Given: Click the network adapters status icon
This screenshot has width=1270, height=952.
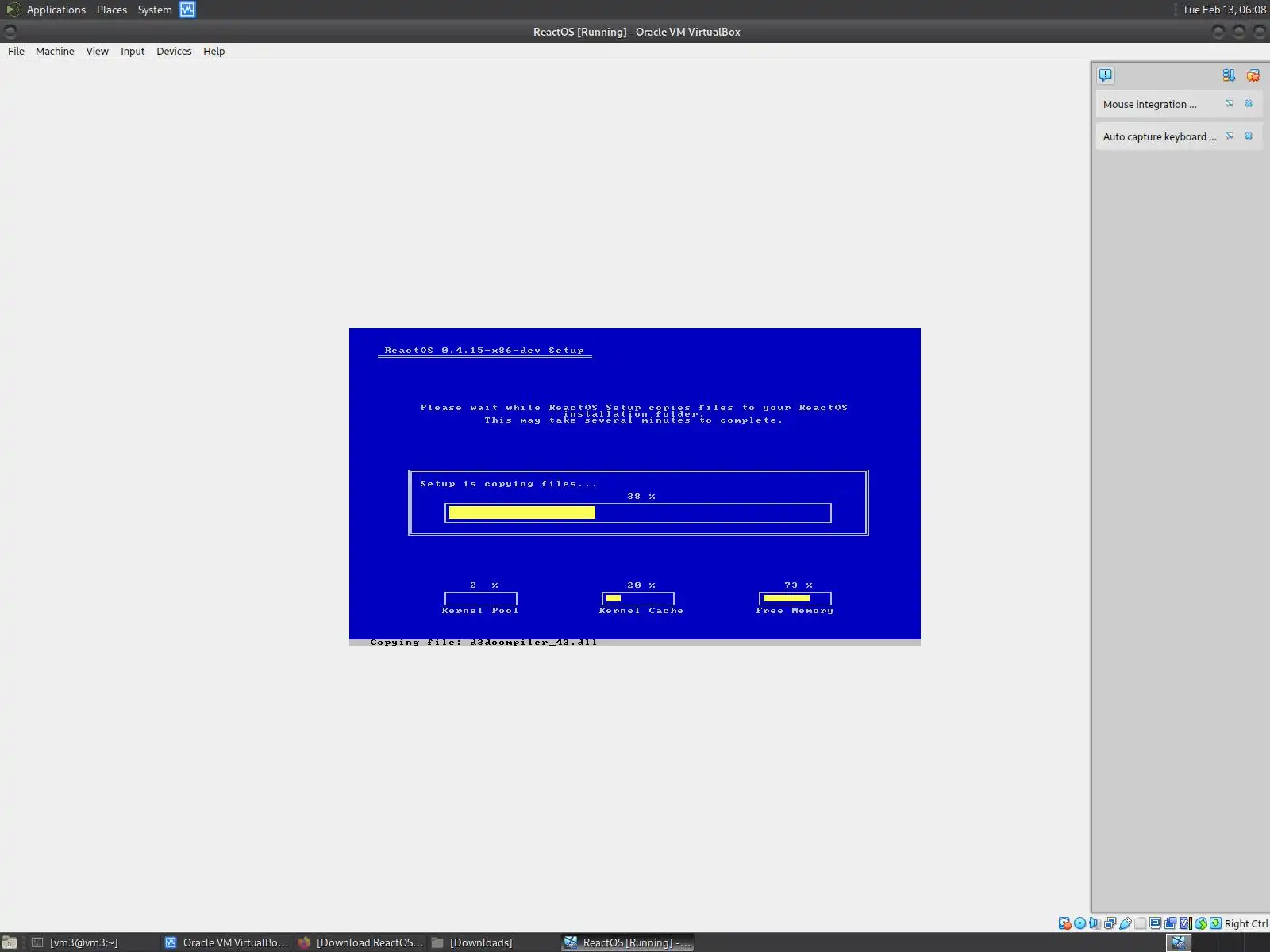Looking at the screenshot, I should [x=1110, y=923].
